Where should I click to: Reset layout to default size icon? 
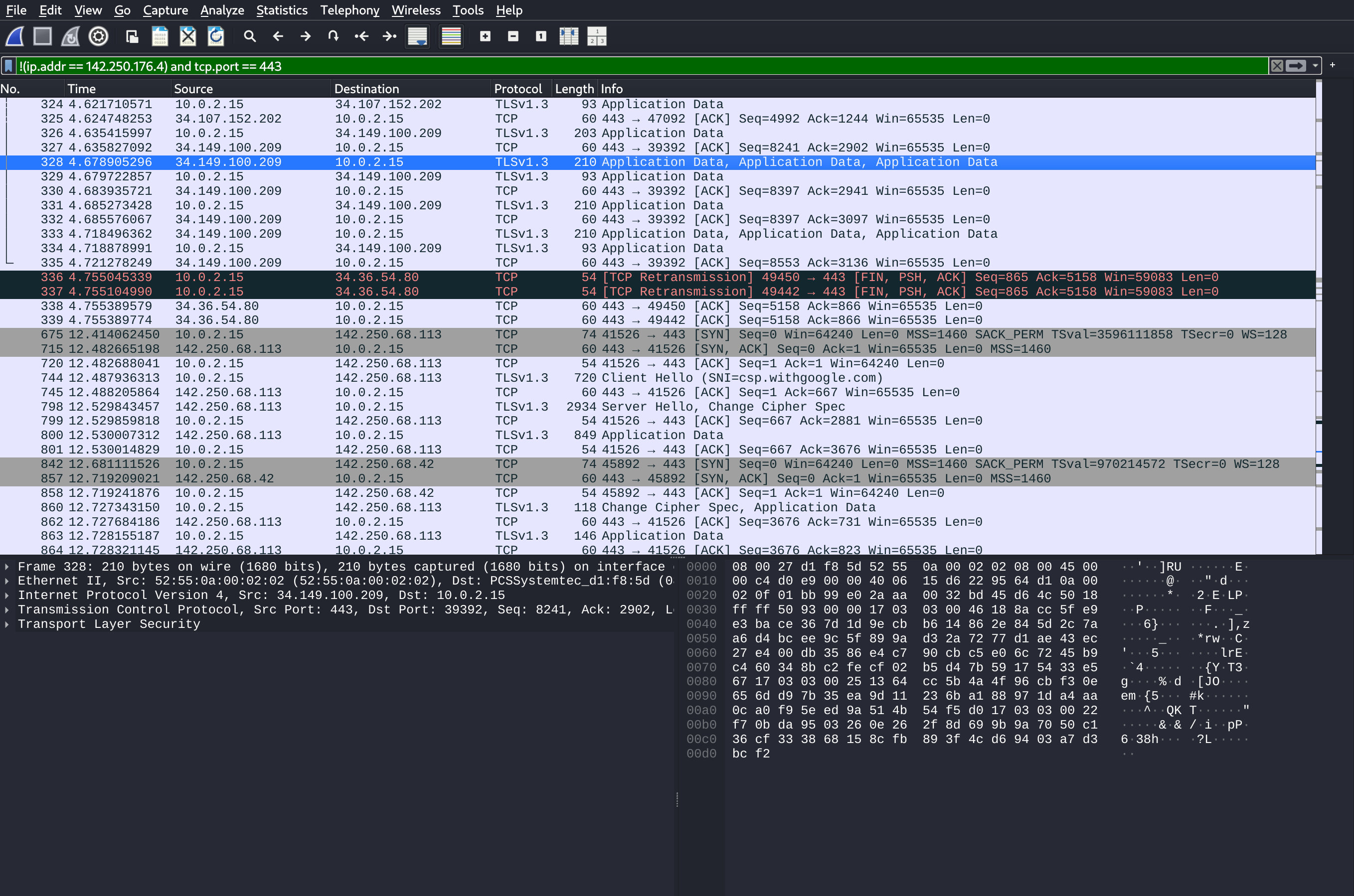[x=597, y=36]
